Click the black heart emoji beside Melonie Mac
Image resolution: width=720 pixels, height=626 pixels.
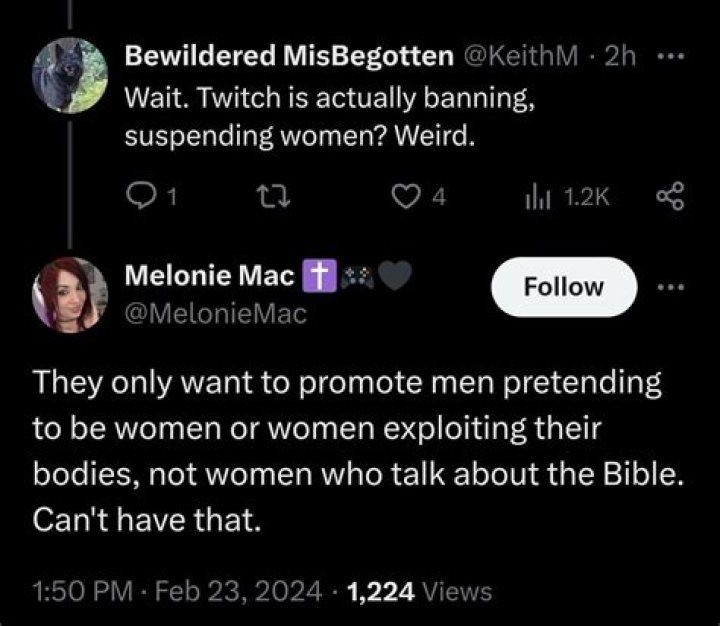395,276
